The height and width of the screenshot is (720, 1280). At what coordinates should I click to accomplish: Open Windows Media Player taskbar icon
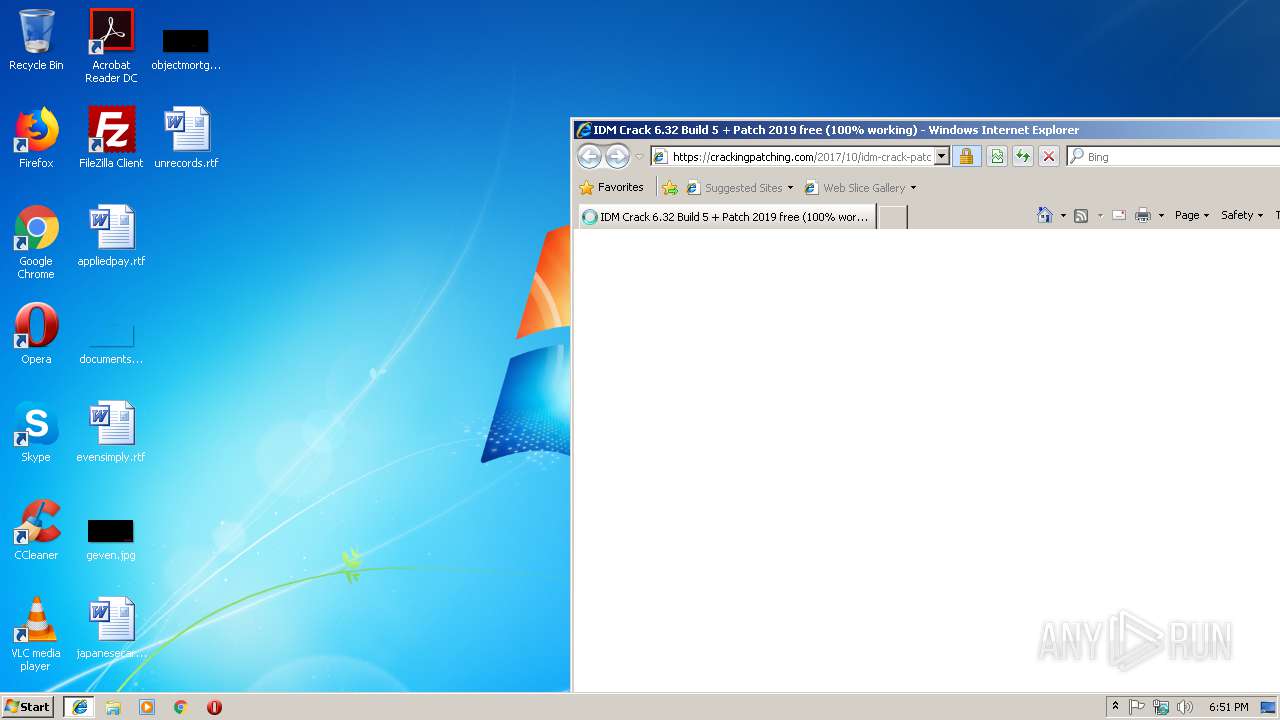point(147,707)
